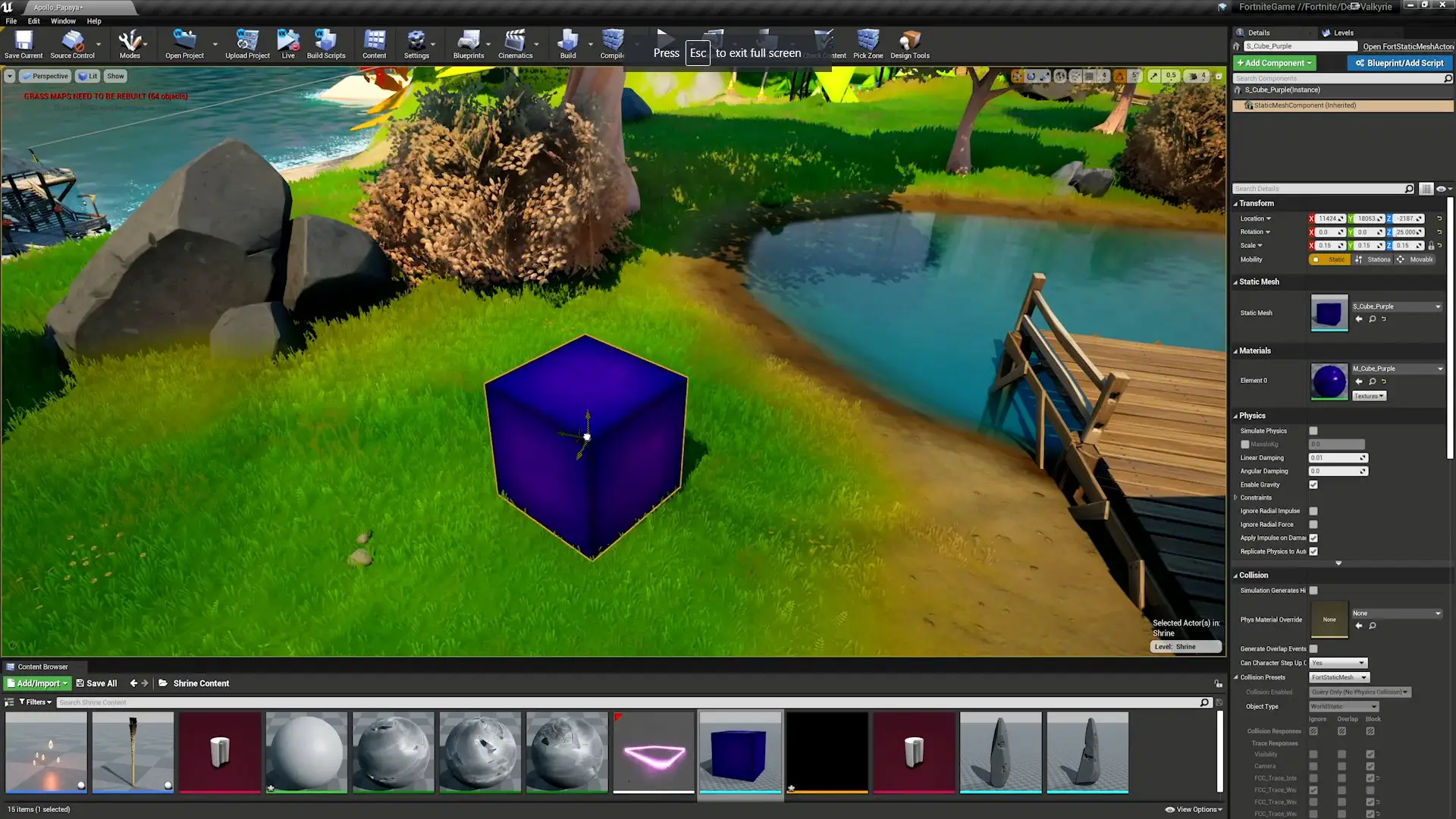The width and height of the screenshot is (1456, 819).
Task: Select purple cube thumbnail in content browser
Action: (x=740, y=752)
